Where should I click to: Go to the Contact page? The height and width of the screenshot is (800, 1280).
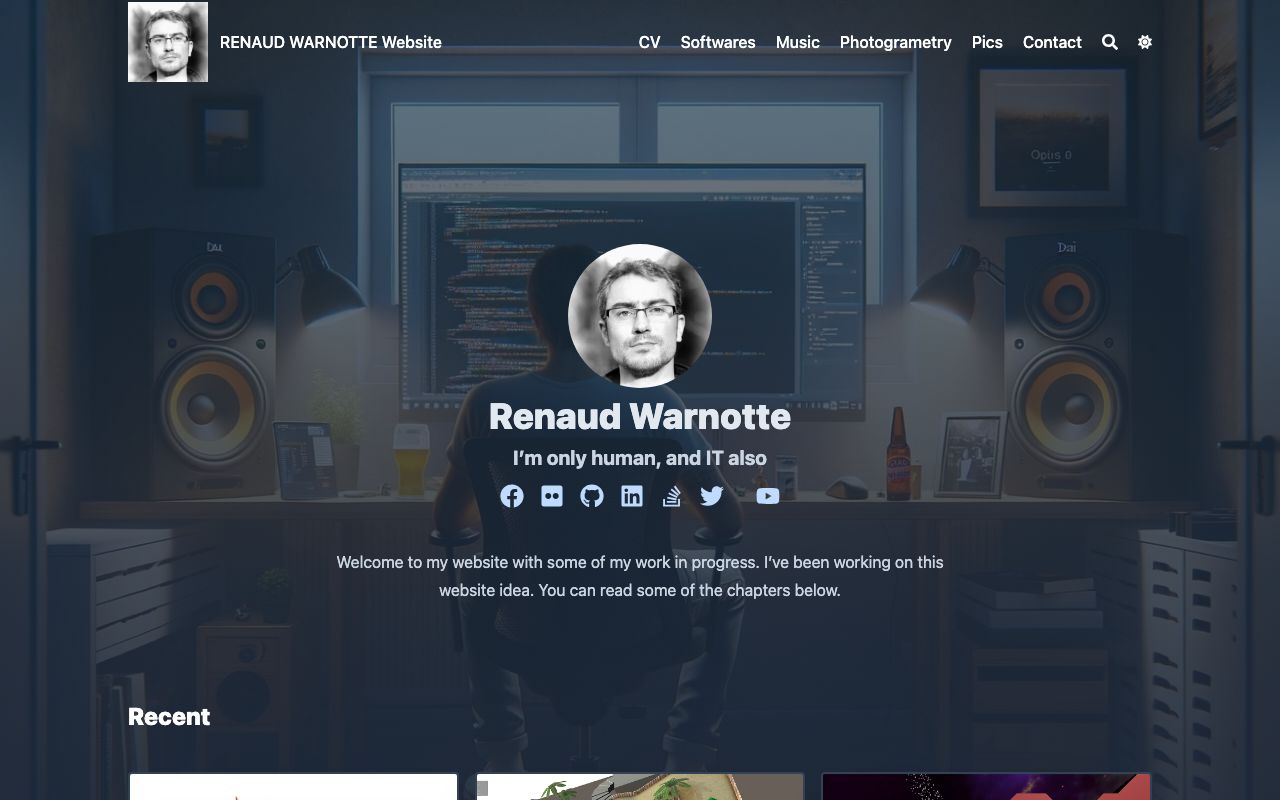coord(1052,42)
